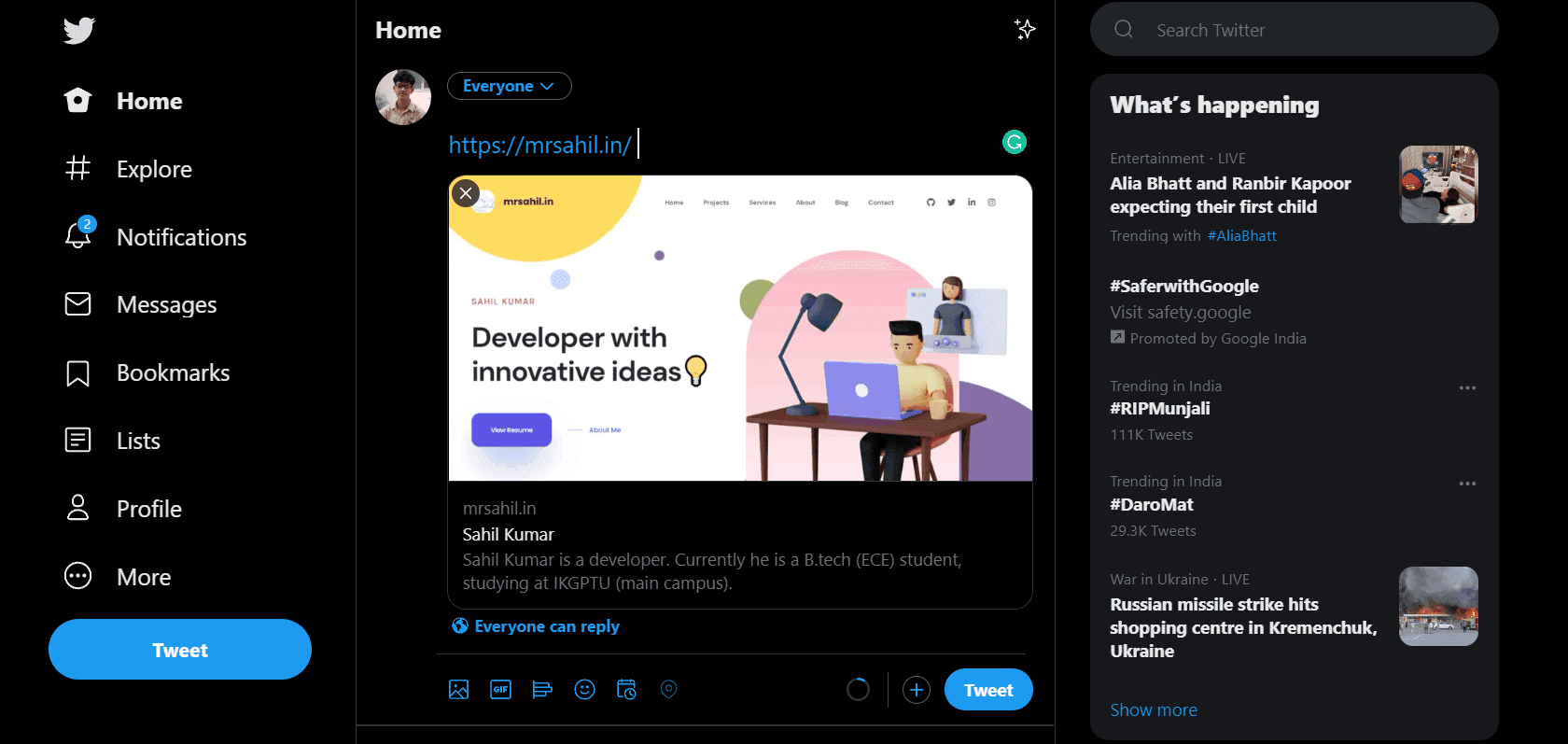Click the mrsahil.in domain text in card
The width and height of the screenshot is (1568, 744).
pos(499,508)
